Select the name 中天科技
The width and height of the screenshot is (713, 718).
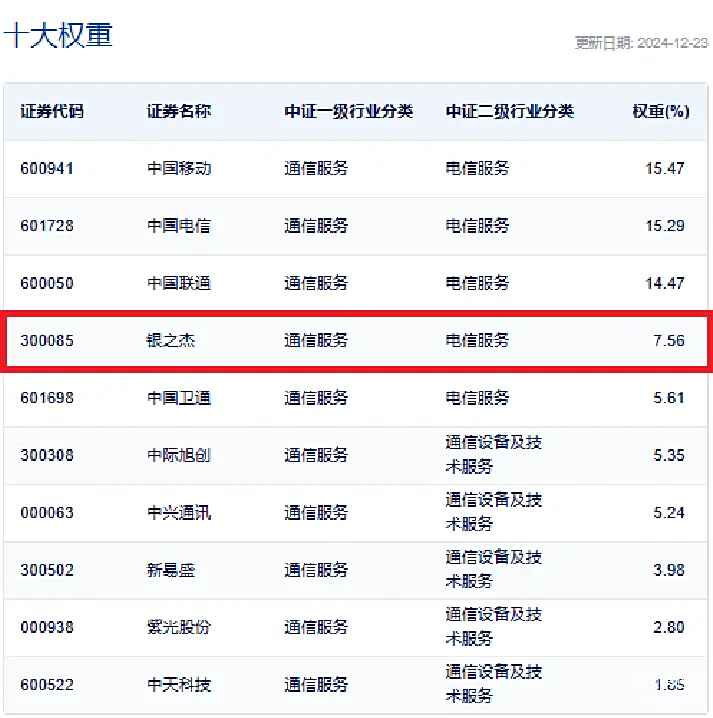[x=179, y=685]
